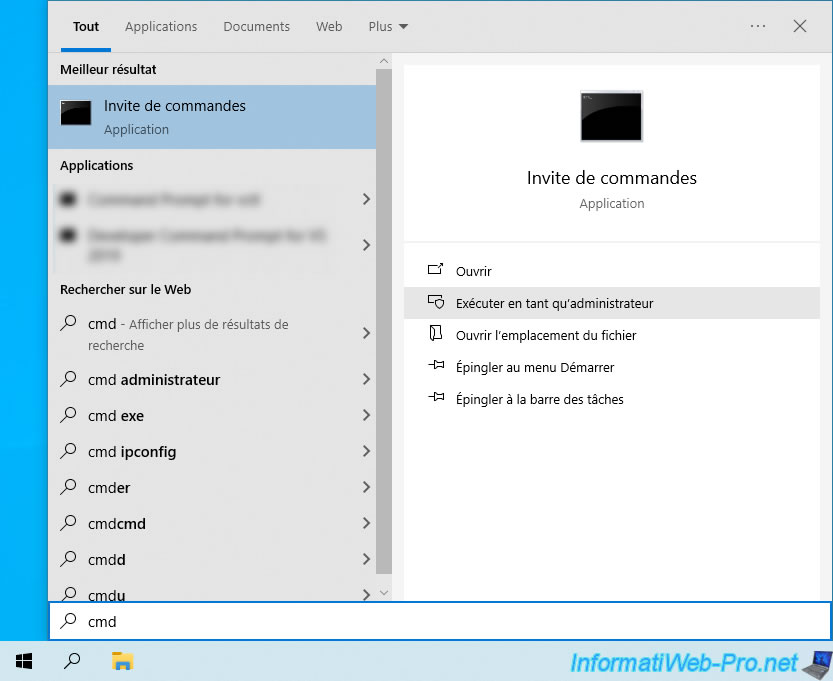Screen dimensions: 833x681
Task: Click the magnifier icon inside the search box
Action: tap(69, 620)
